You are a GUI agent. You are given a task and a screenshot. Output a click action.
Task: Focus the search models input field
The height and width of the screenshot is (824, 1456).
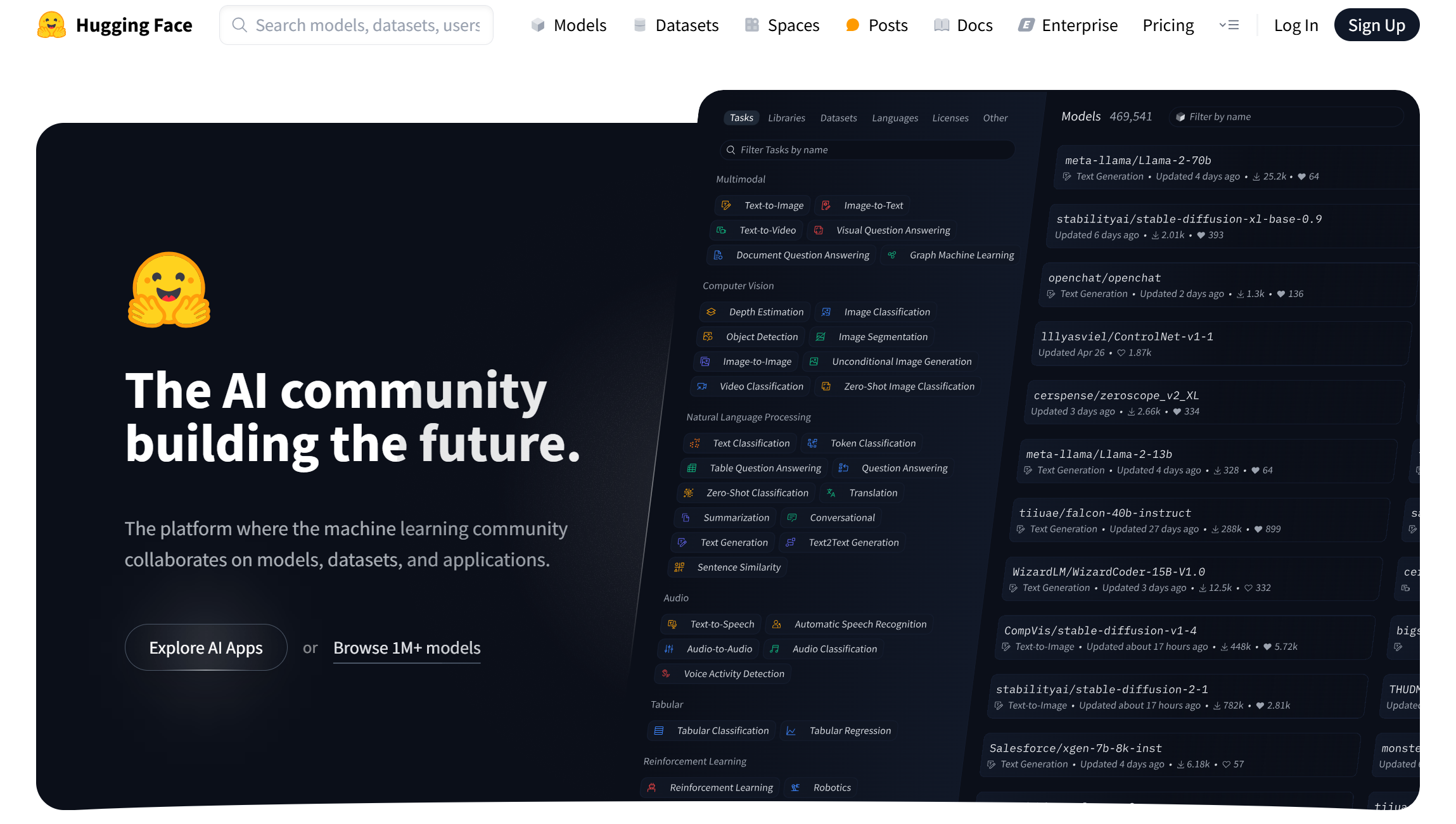(367, 25)
